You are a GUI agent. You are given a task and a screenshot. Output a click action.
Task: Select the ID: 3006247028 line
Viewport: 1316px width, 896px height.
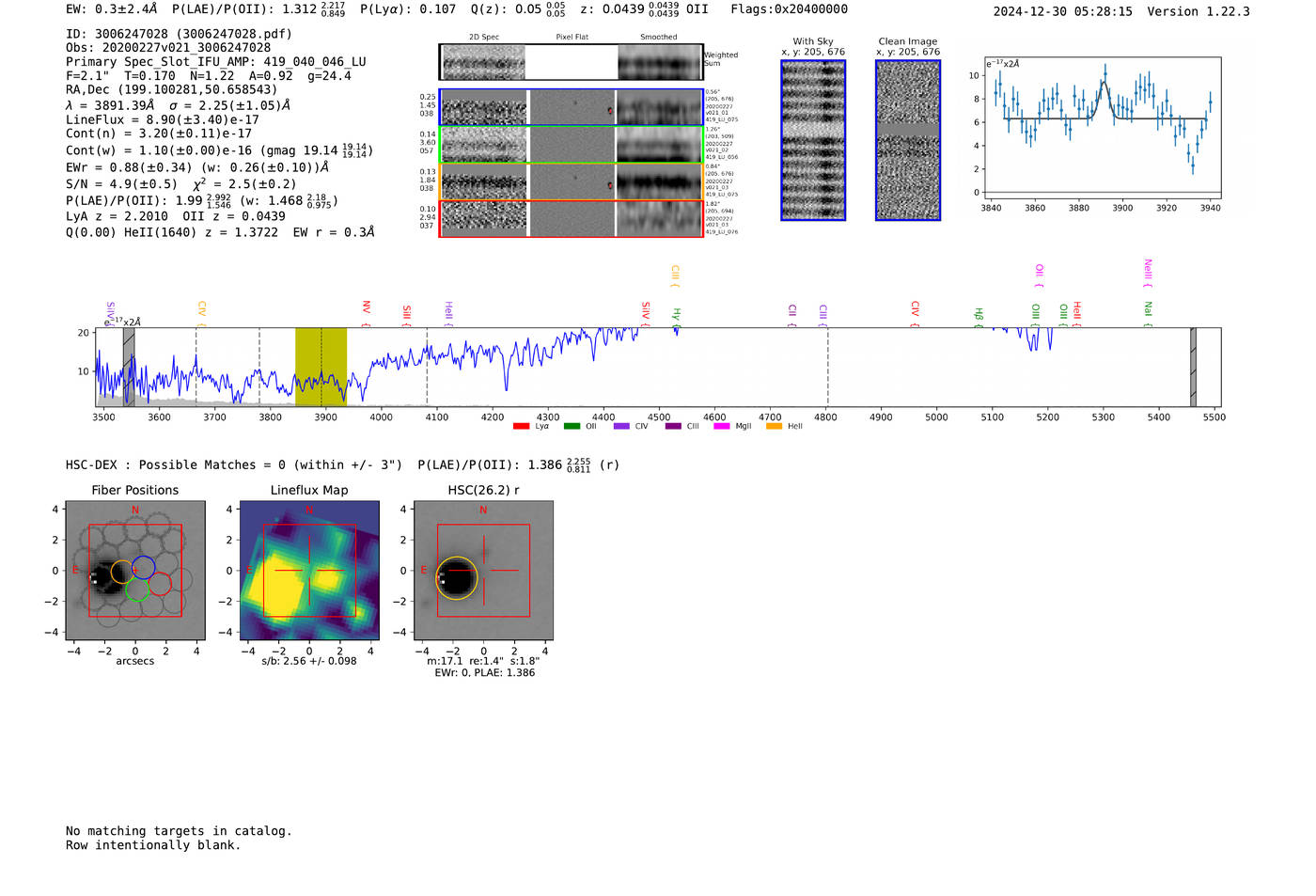tap(179, 34)
